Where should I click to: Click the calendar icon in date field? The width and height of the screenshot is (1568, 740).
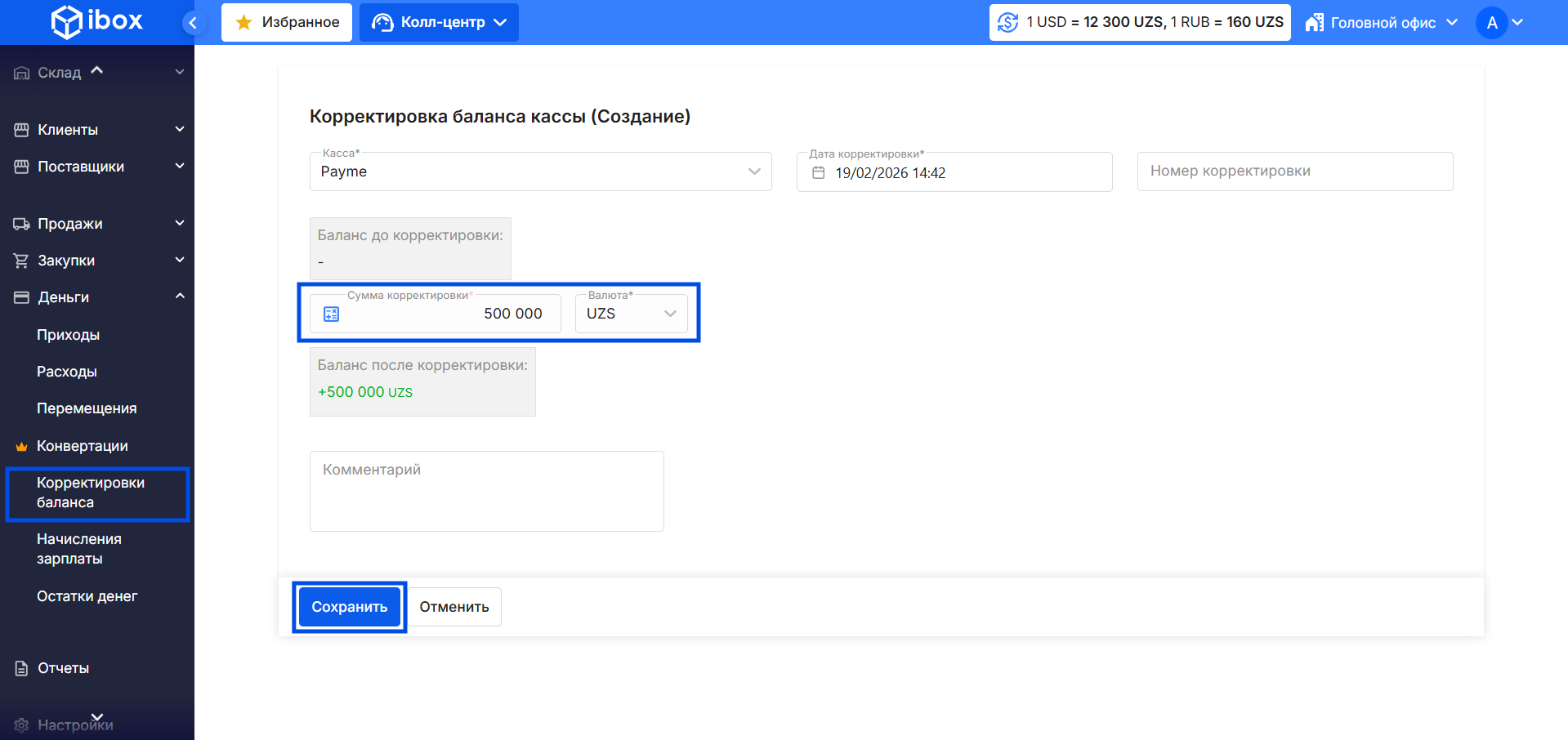click(x=818, y=172)
